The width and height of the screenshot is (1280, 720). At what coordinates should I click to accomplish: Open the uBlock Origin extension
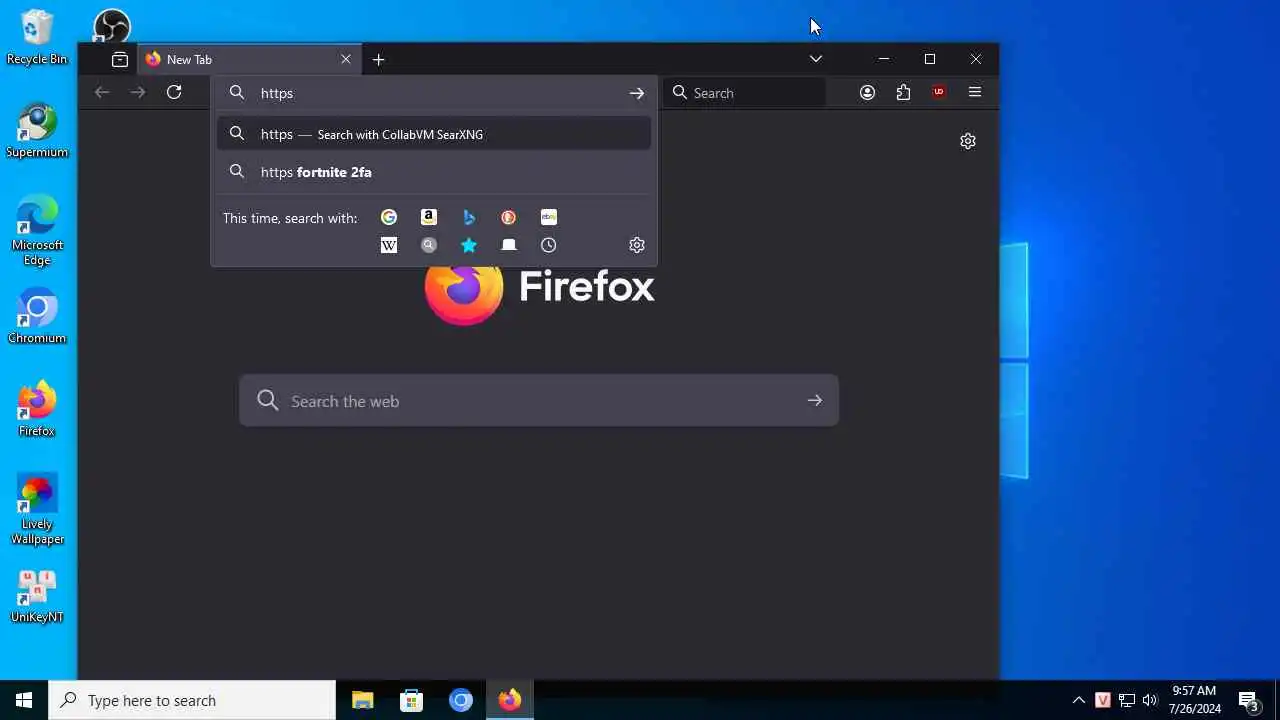tap(939, 93)
